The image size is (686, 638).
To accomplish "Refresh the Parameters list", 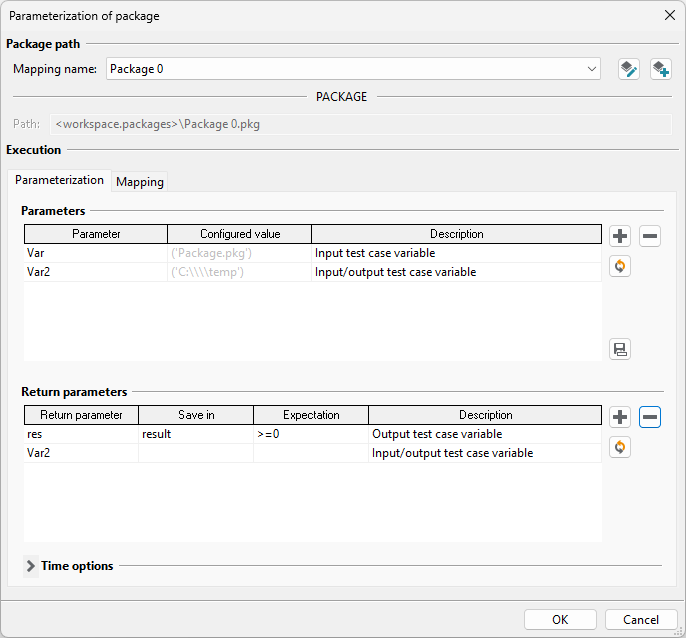I will (620, 266).
